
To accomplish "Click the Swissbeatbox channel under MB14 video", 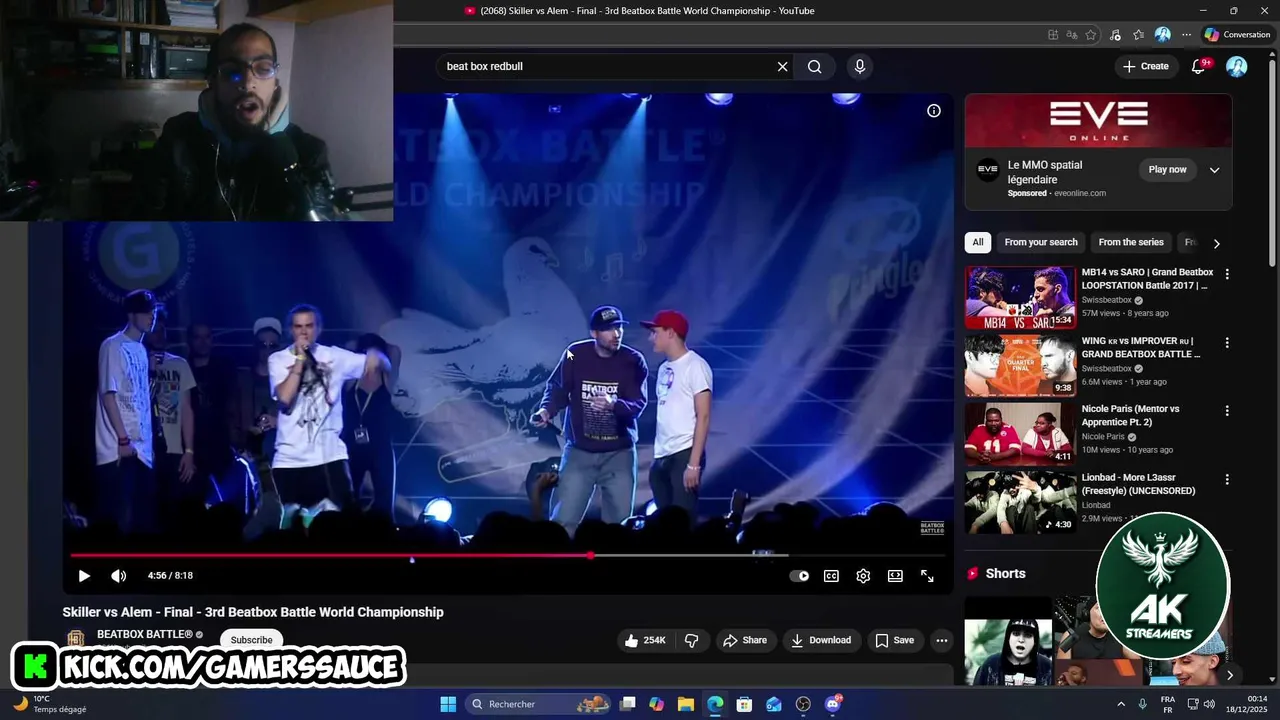I will (x=1106, y=300).
